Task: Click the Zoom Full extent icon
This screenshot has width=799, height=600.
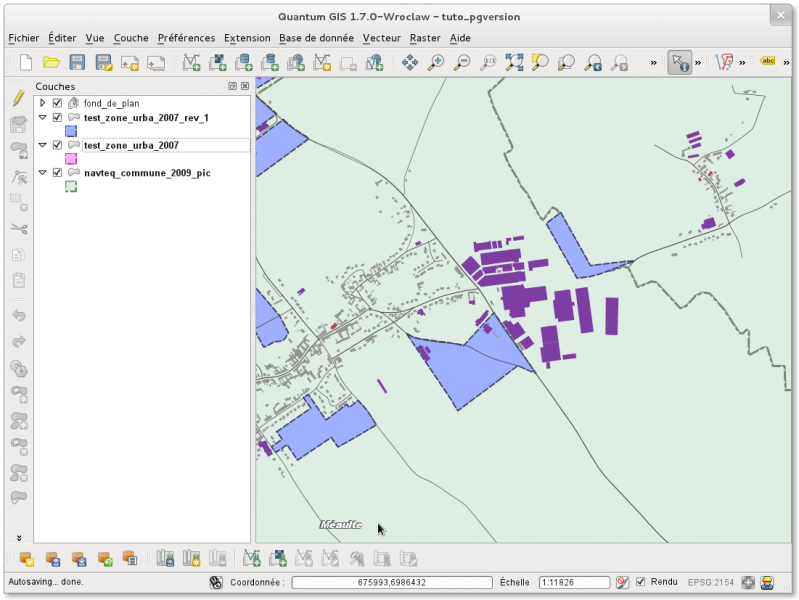Action: click(x=514, y=63)
